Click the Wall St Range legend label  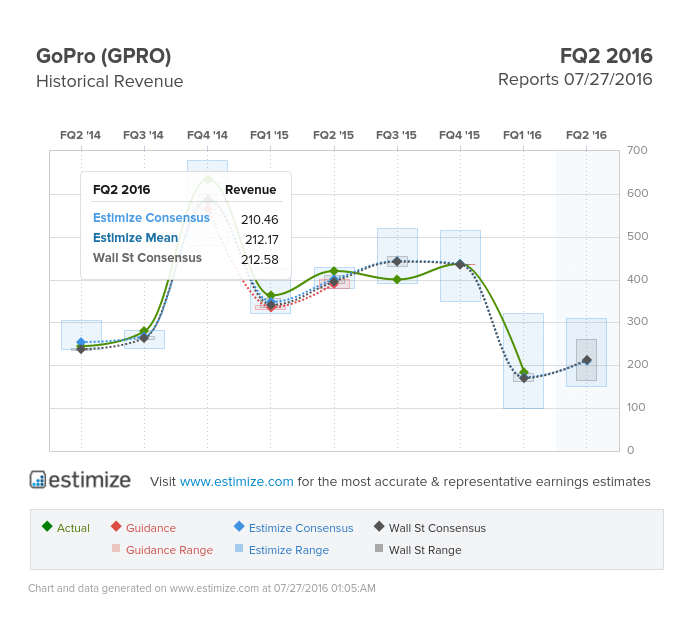(x=425, y=550)
